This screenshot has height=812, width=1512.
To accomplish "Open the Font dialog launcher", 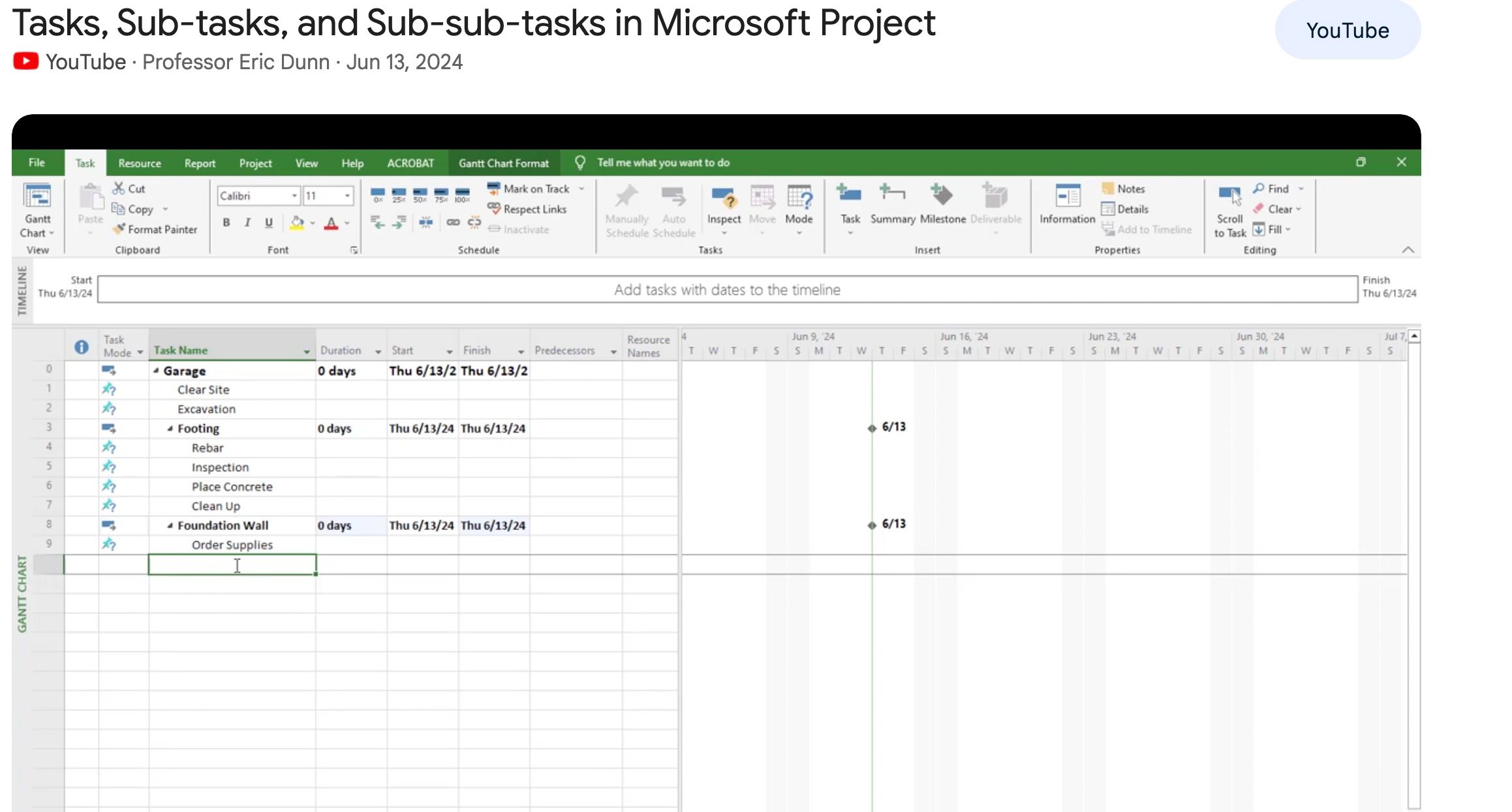I will point(354,250).
